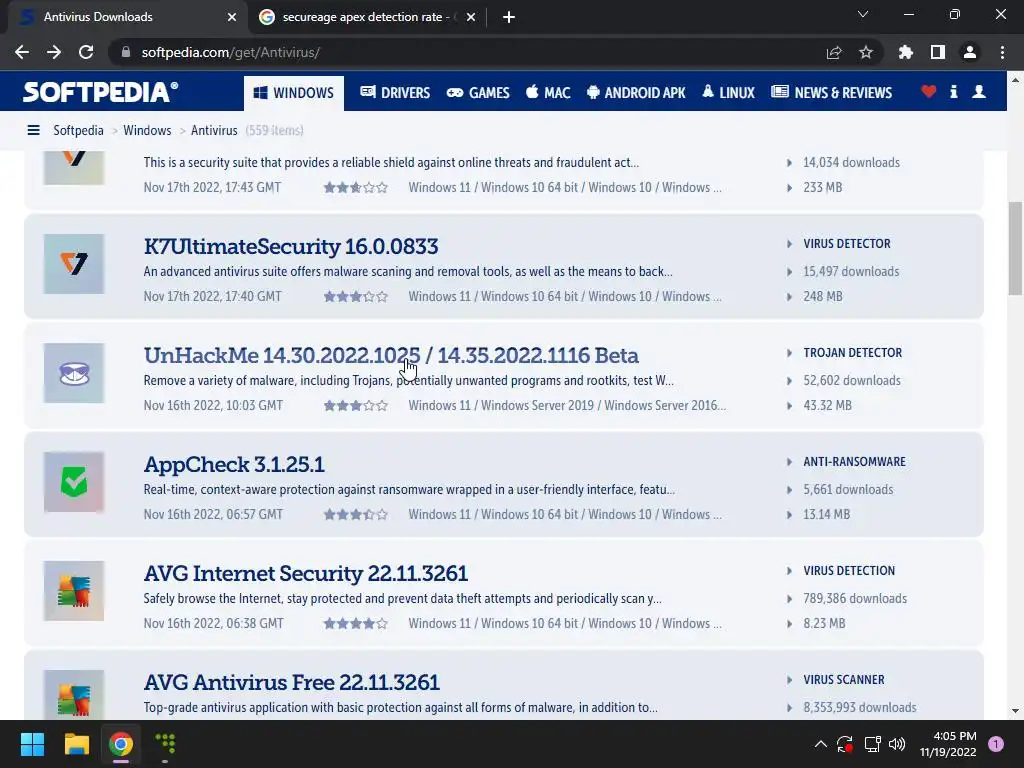The height and width of the screenshot is (768, 1024).
Task: Click the Chrome icon in the taskbar
Action: (x=121, y=744)
